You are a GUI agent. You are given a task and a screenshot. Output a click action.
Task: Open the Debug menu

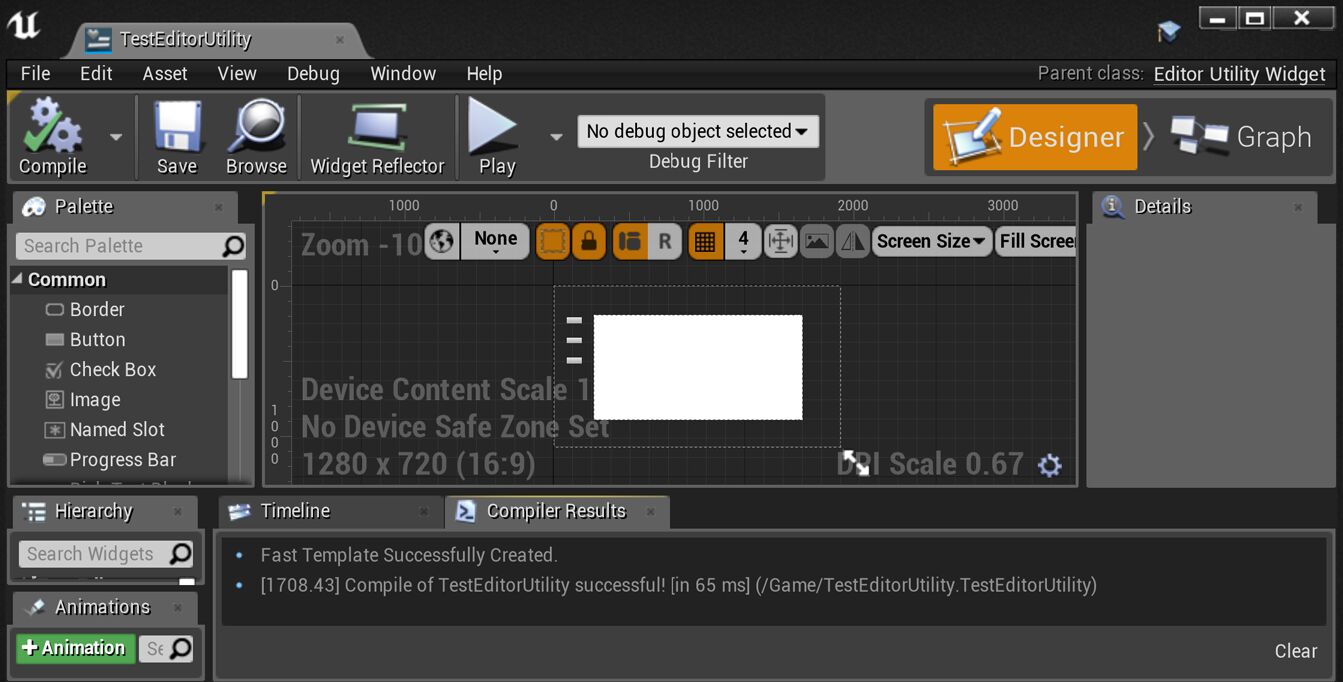coord(313,73)
